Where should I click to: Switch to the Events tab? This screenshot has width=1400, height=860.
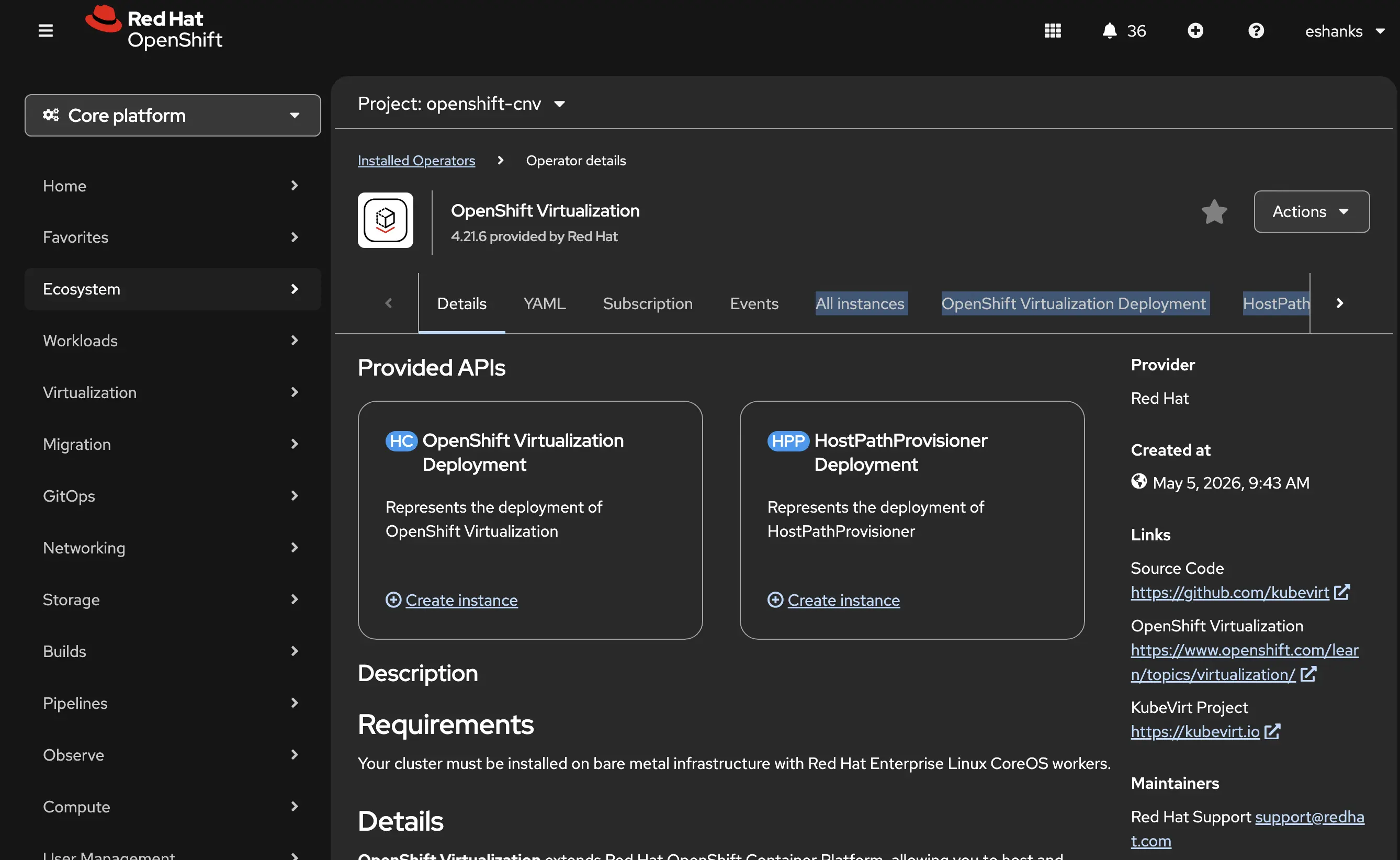pyautogui.click(x=754, y=303)
